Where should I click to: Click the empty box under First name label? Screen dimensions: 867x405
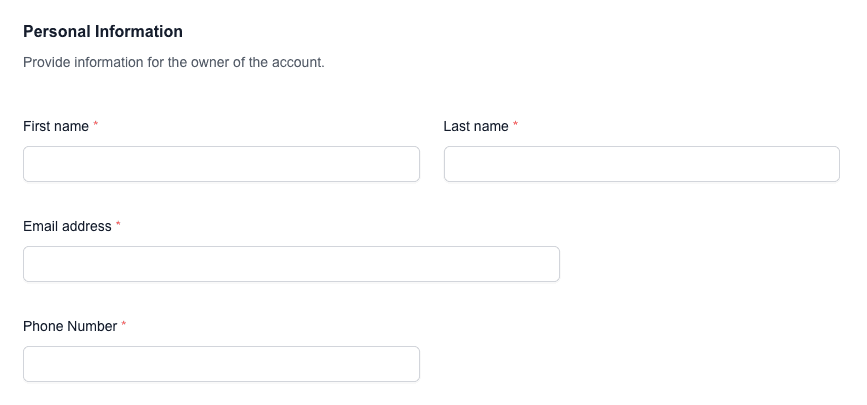(x=221, y=164)
